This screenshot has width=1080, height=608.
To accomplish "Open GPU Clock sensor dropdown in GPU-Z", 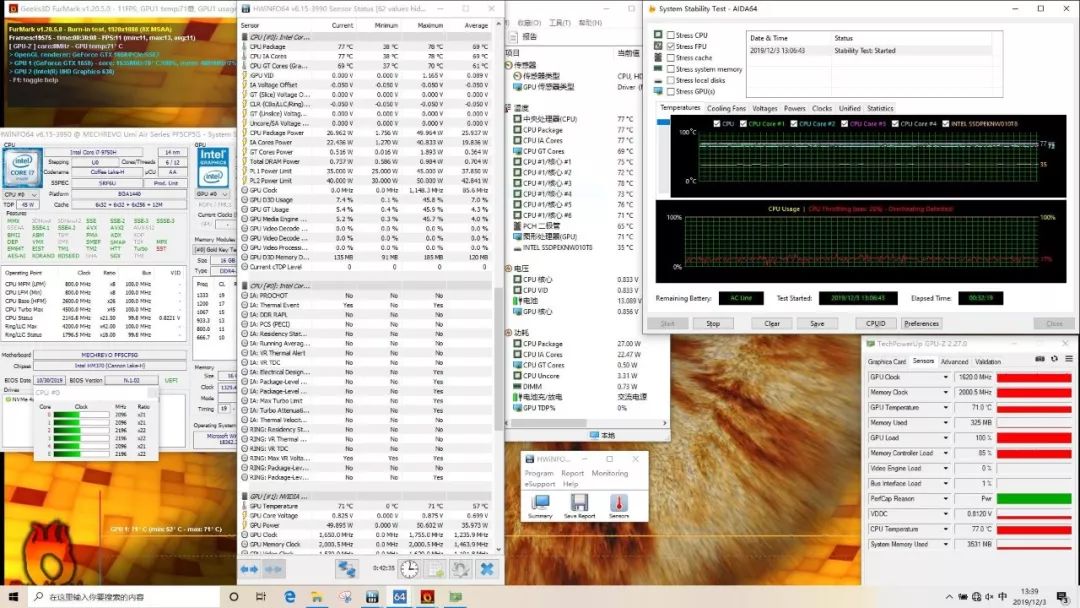I will [x=945, y=377].
